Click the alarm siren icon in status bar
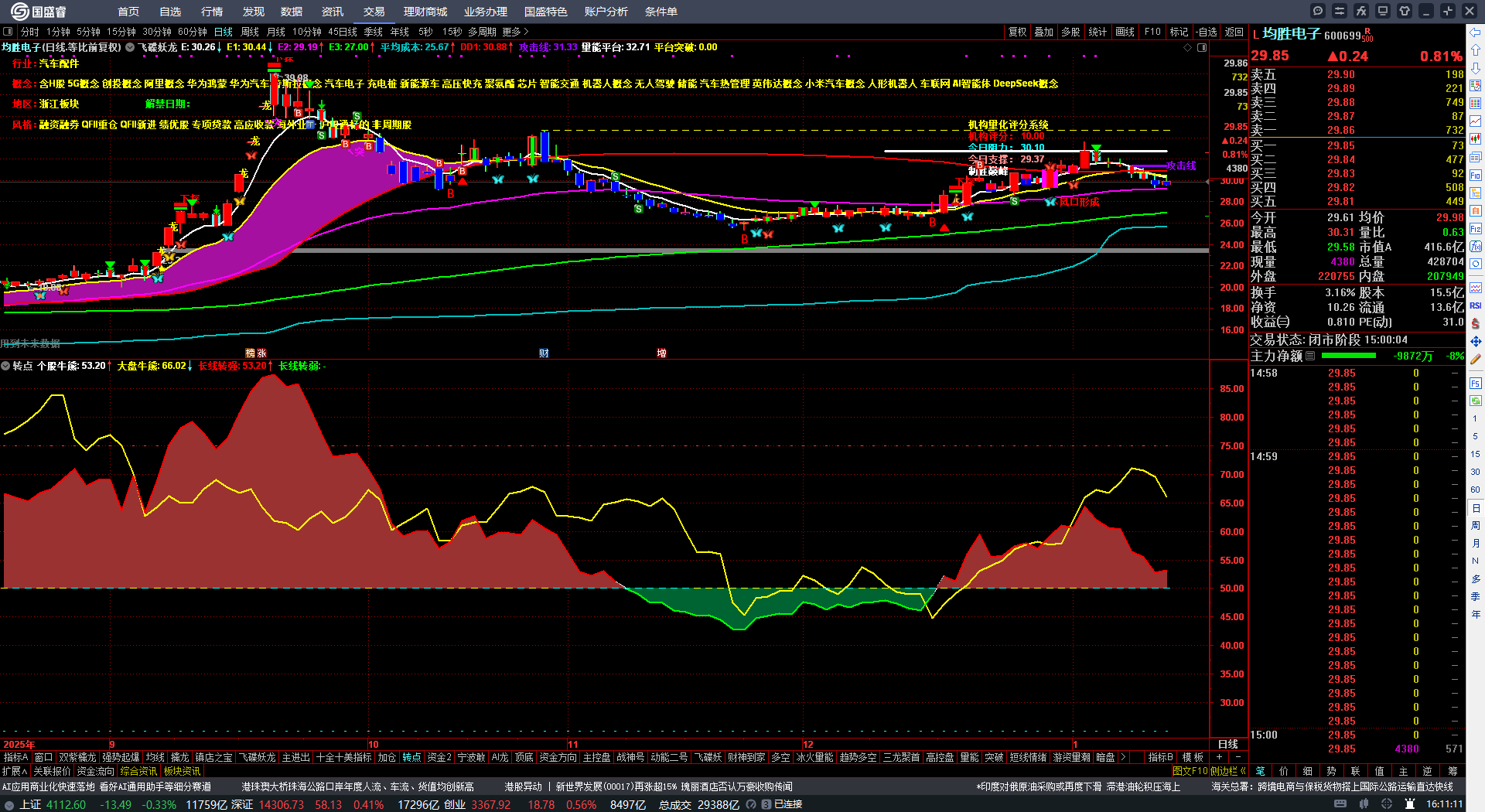Screen dimensions: 1485x812 (1410, 804)
